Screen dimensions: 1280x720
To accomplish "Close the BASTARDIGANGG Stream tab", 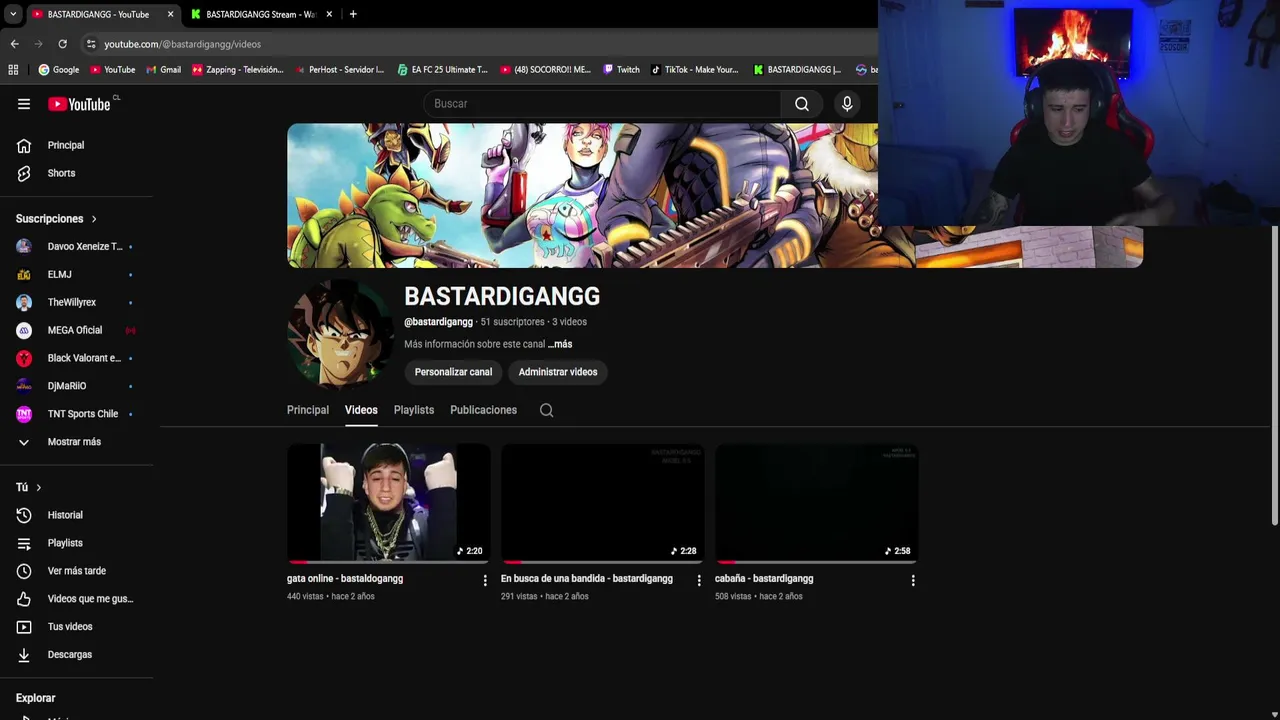I will click(x=329, y=14).
